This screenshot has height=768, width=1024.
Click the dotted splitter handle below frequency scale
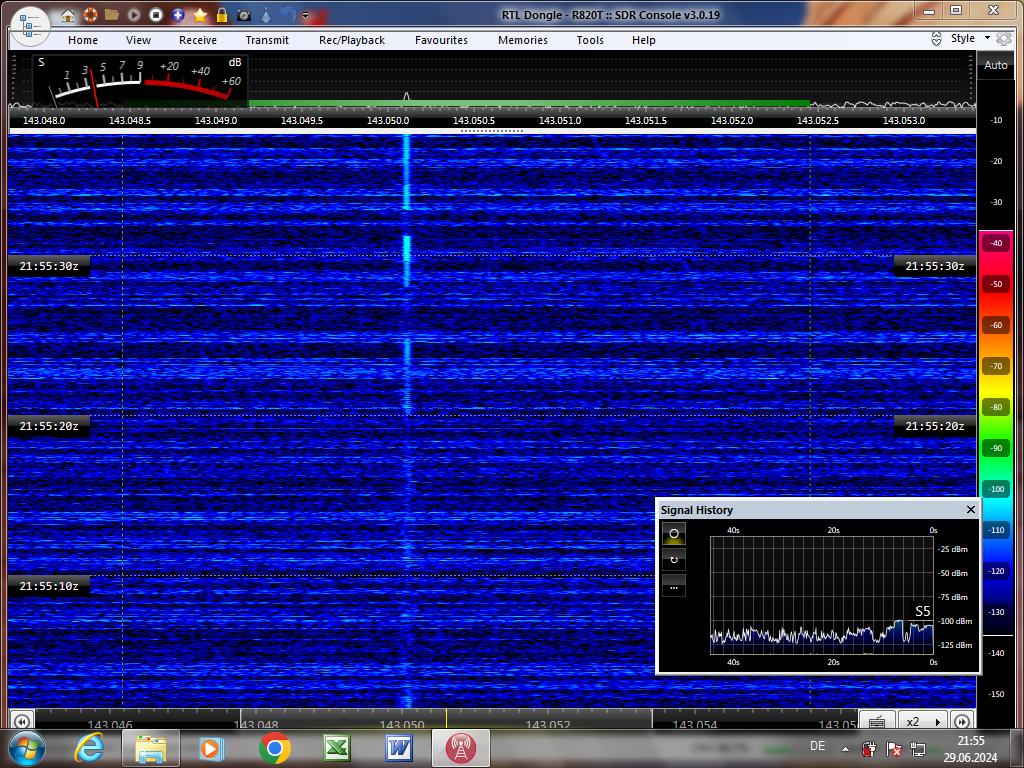pyautogui.click(x=492, y=131)
